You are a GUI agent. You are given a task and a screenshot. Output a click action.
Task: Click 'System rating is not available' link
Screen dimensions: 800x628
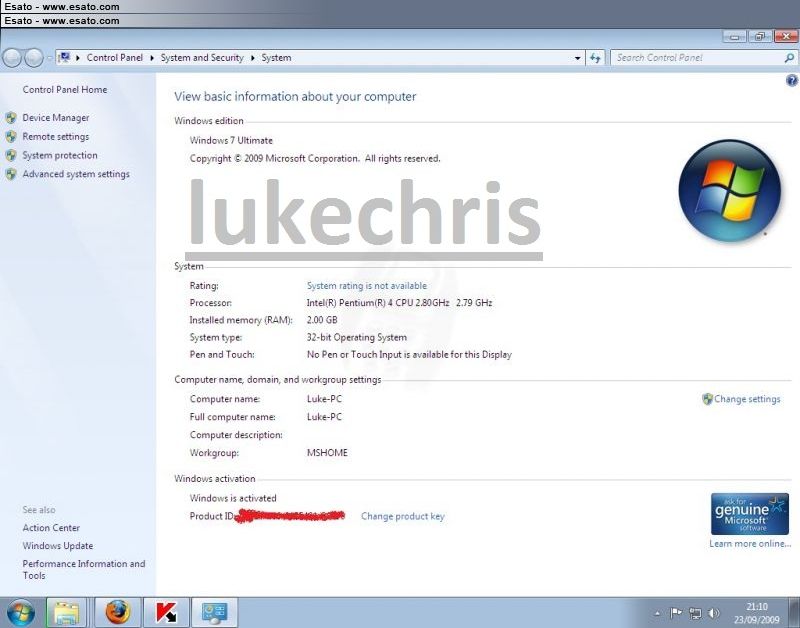click(367, 286)
